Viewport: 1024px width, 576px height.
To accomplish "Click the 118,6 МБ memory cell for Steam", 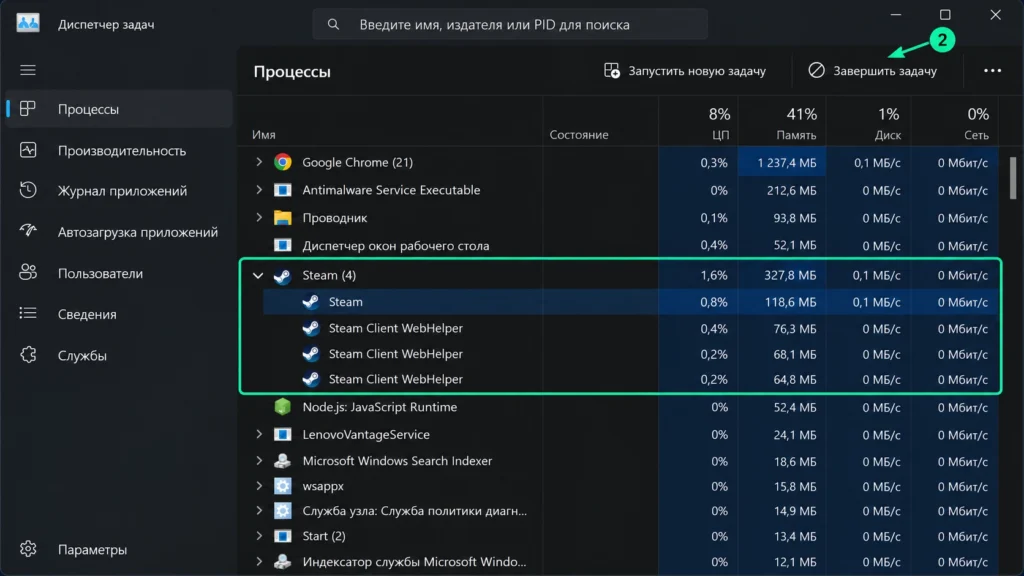I will (782, 302).
